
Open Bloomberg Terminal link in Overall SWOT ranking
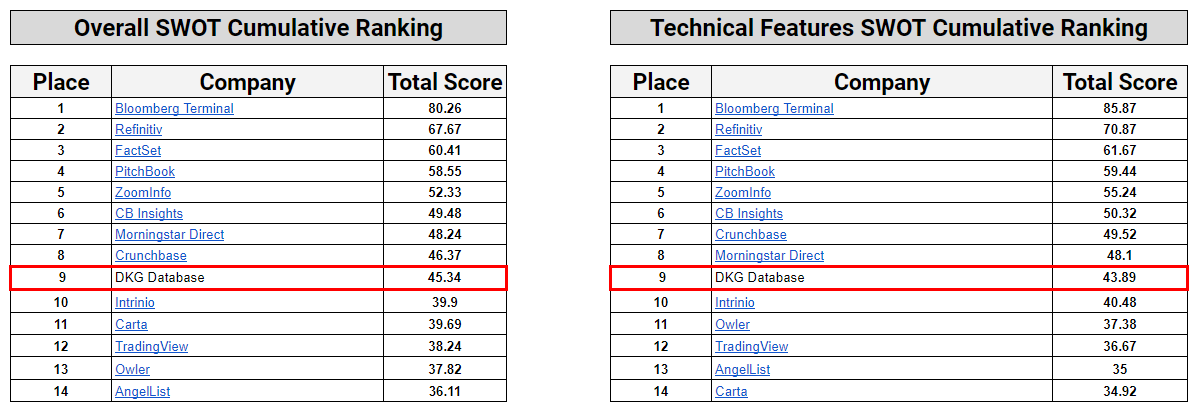point(174,108)
